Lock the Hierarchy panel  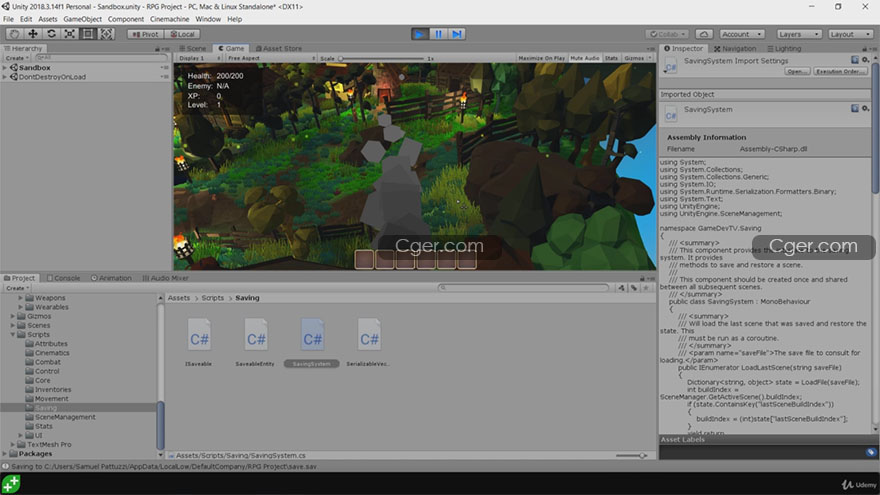click(x=157, y=49)
